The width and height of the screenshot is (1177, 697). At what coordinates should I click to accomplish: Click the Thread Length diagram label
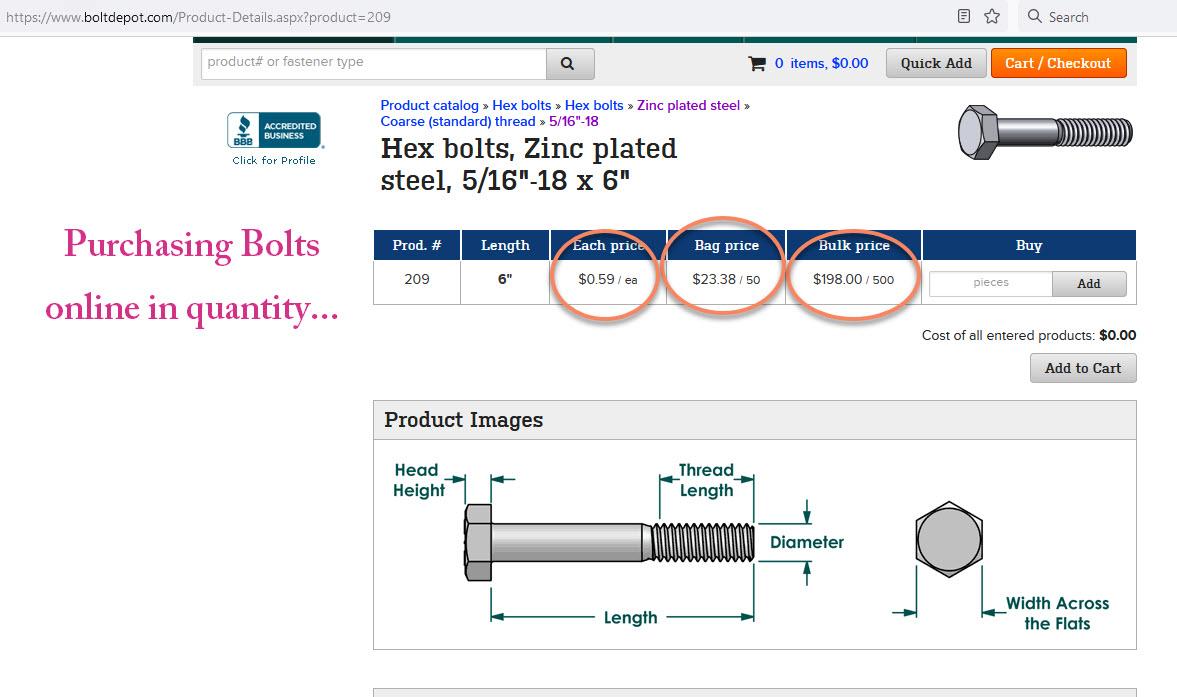pos(706,480)
